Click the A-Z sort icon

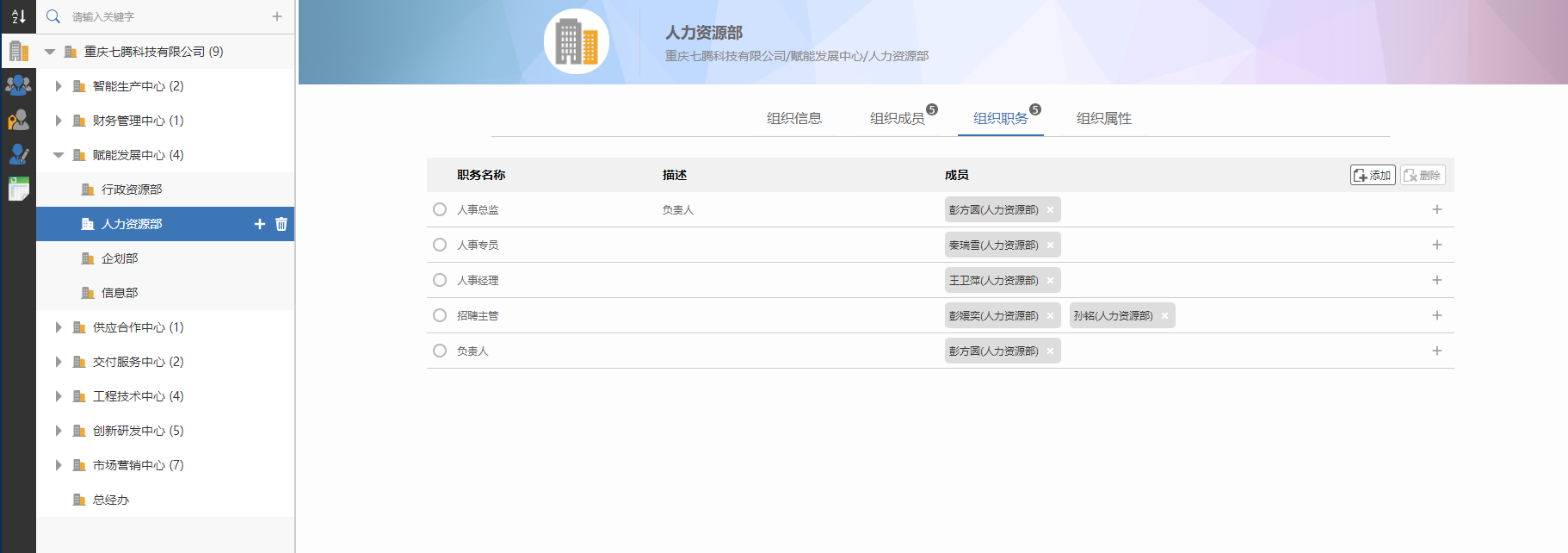[18, 16]
